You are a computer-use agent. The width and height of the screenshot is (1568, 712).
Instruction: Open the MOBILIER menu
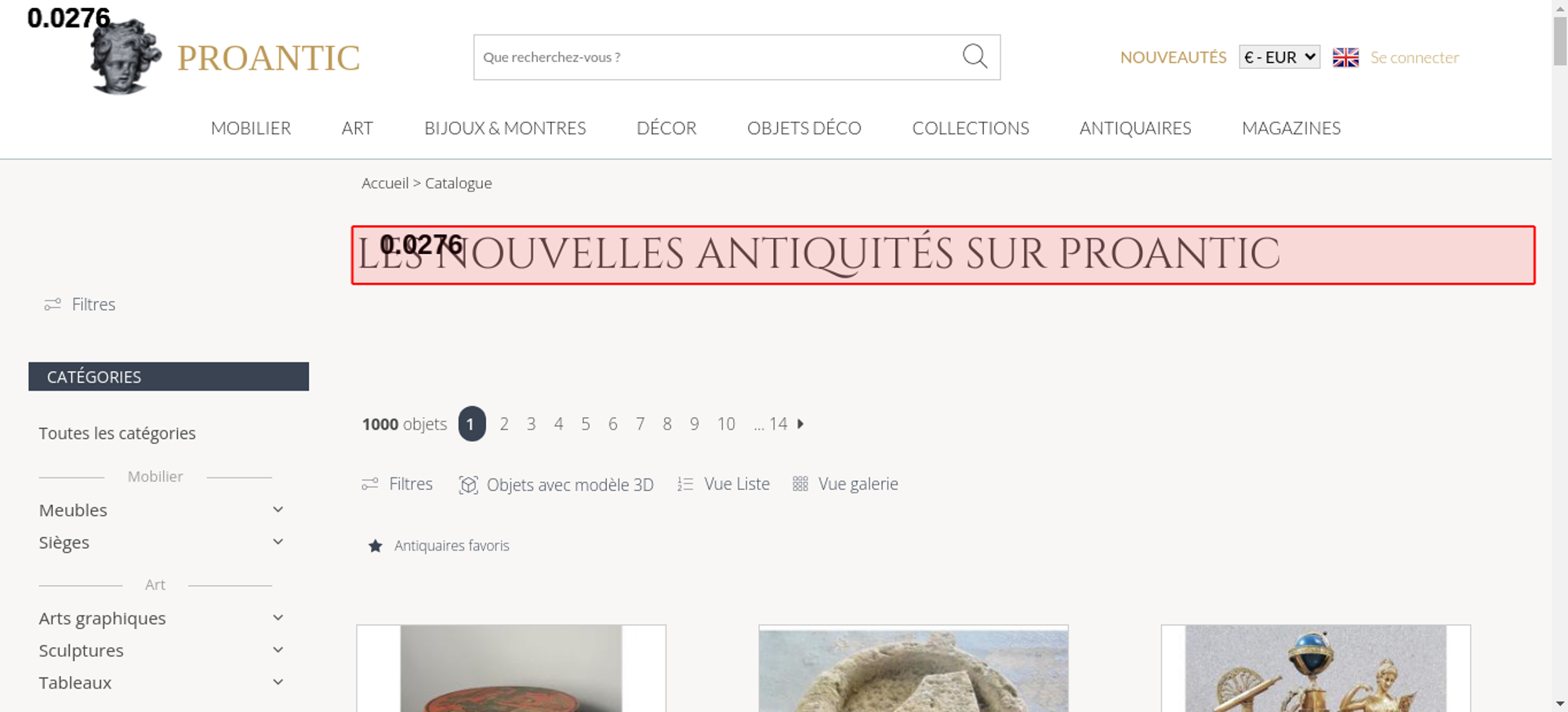(251, 128)
